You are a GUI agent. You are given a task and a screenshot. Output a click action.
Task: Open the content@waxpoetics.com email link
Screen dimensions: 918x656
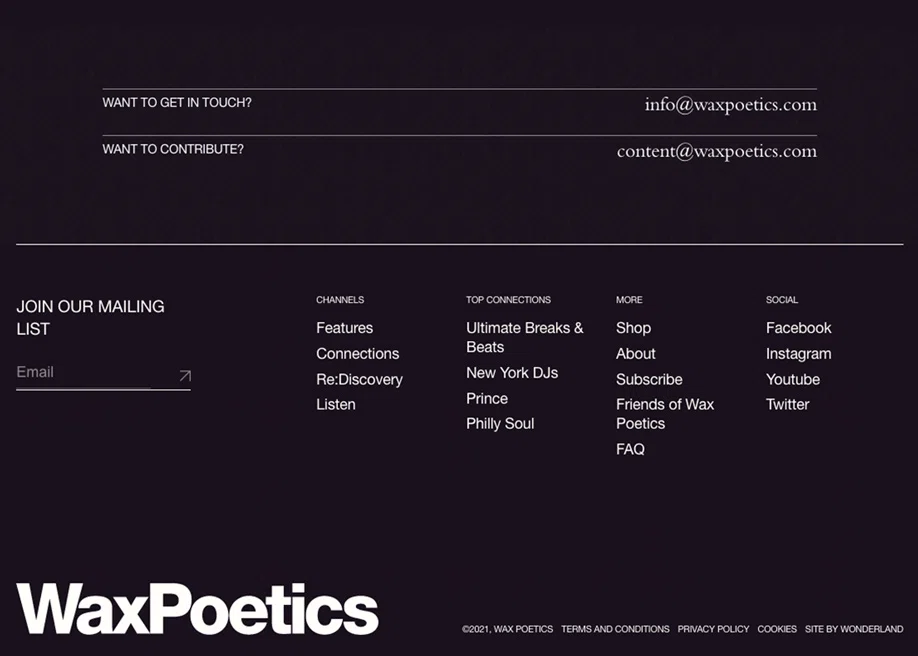tap(716, 151)
